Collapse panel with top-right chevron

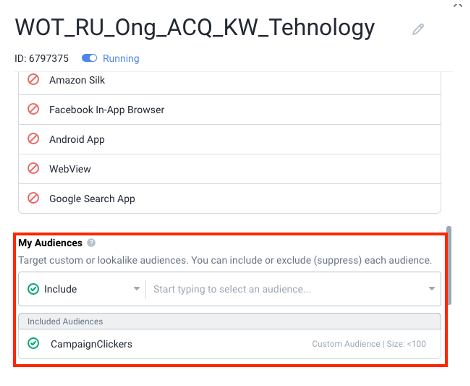(458, 6)
